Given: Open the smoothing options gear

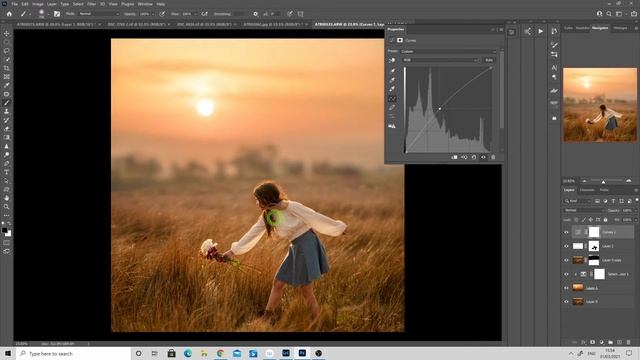Looking at the screenshot, I should click(x=256, y=14).
